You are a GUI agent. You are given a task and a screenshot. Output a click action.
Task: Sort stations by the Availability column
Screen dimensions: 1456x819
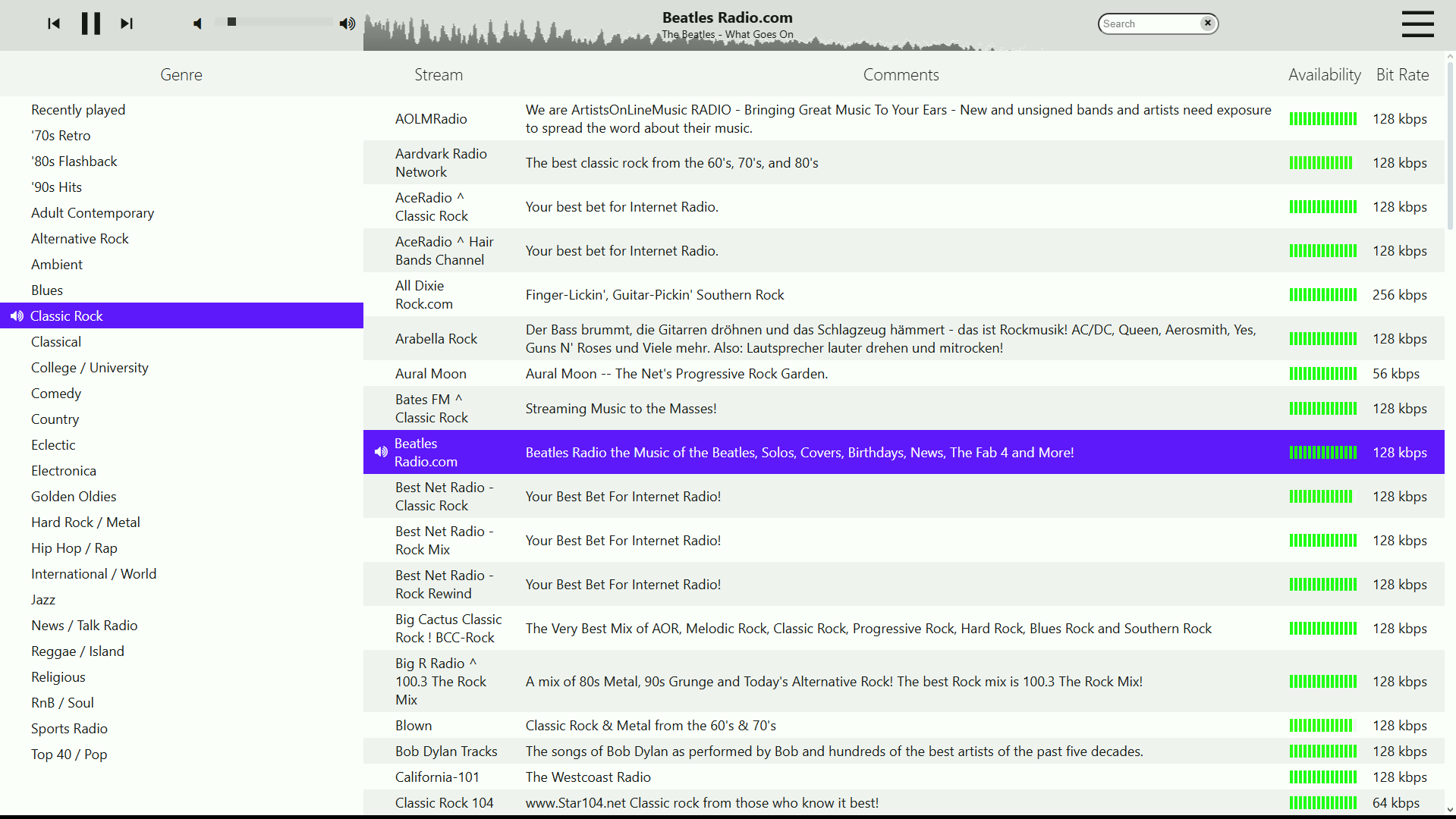click(1324, 74)
